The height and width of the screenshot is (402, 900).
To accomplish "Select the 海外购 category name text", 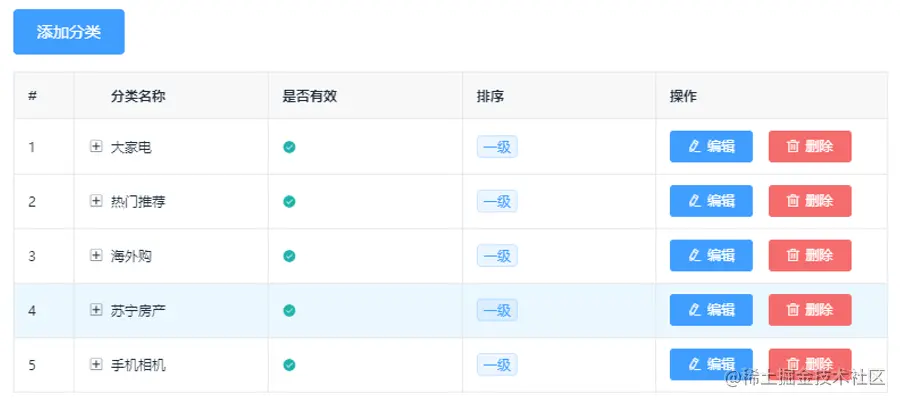I will [131, 256].
